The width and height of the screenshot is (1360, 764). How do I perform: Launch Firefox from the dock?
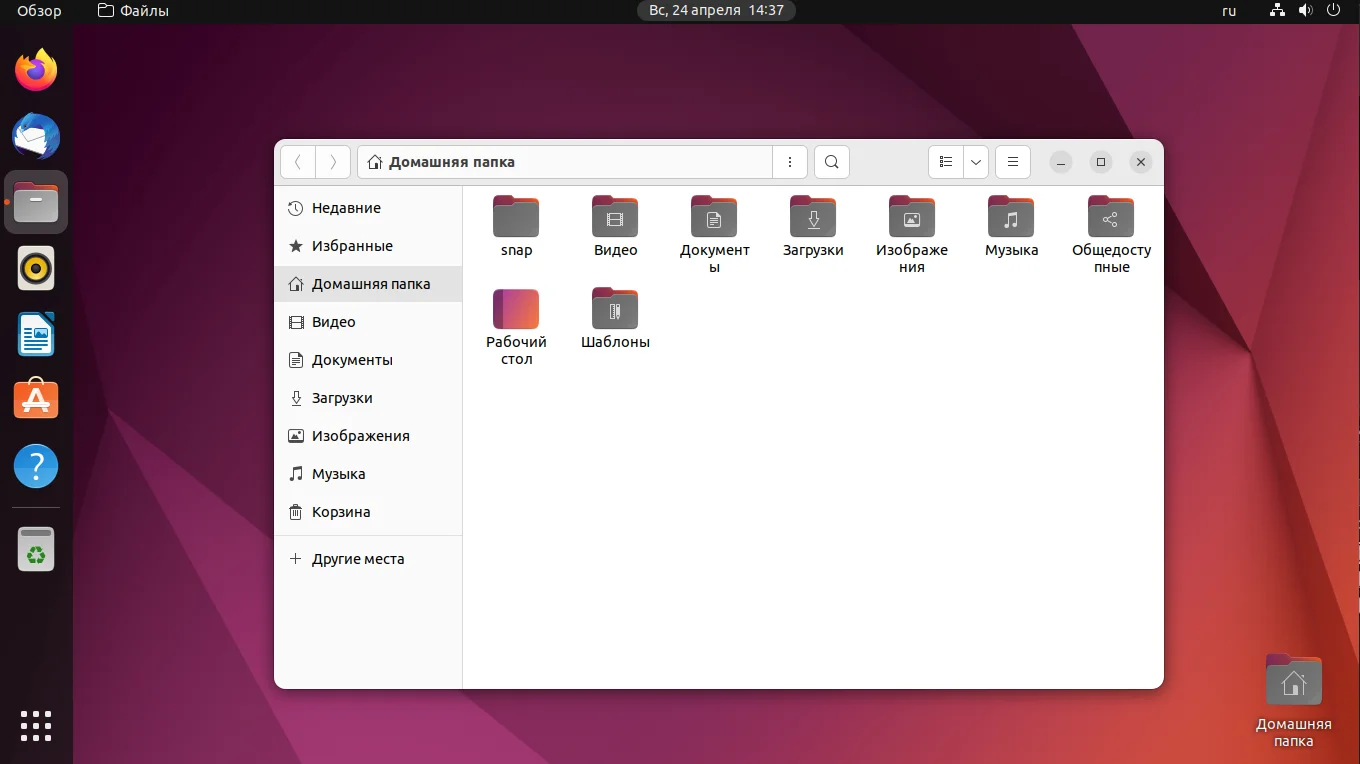pos(36,70)
